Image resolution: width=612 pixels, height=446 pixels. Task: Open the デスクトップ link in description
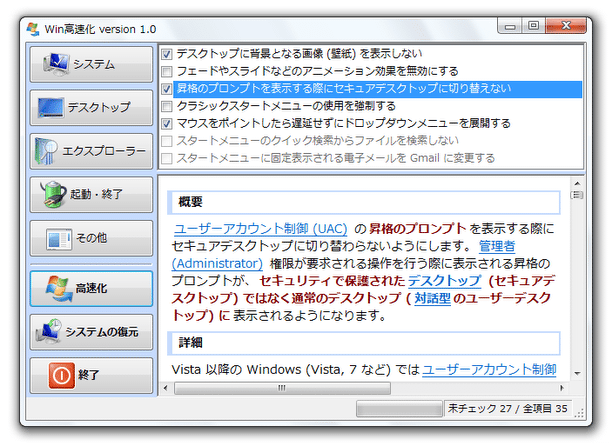click(444, 281)
